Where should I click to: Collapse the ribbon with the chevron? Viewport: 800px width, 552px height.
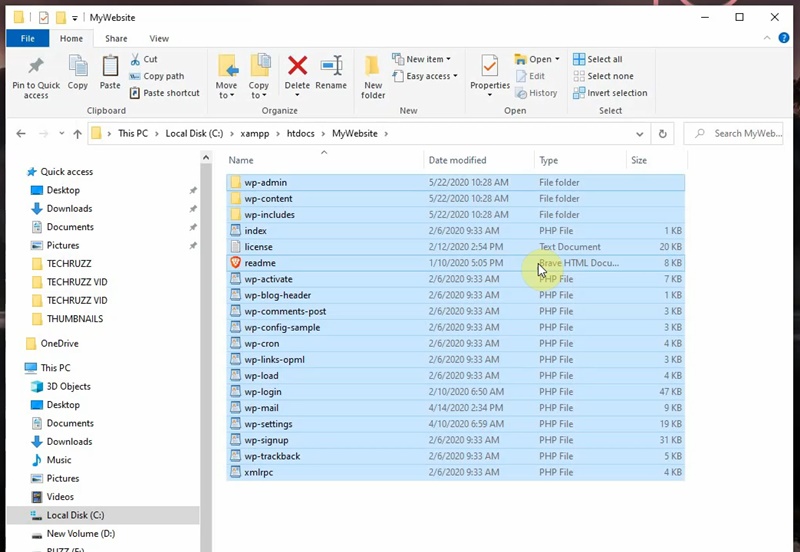pyautogui.click(x=767, y=38)
